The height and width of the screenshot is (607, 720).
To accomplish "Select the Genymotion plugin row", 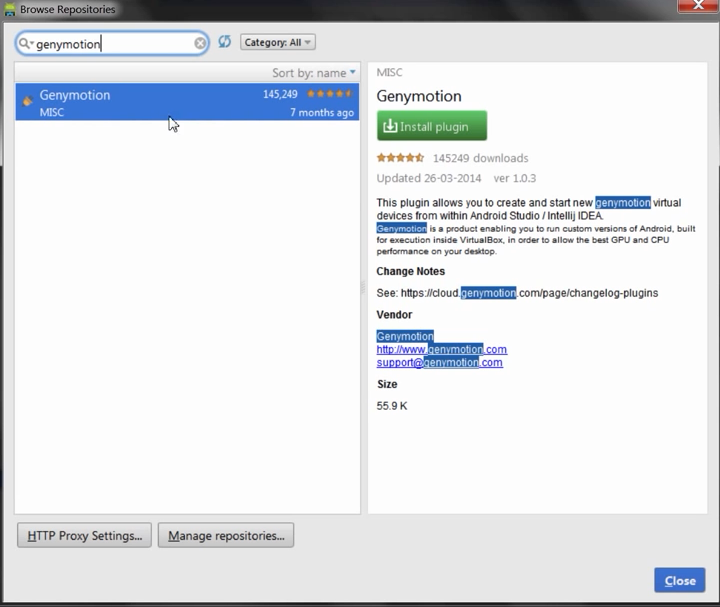I will pos(187,102).
